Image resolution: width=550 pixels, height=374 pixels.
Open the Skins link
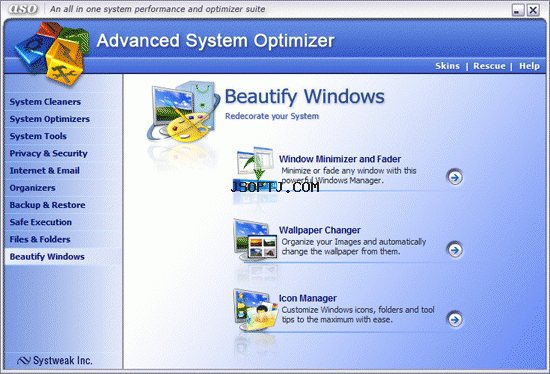(447, 66)
